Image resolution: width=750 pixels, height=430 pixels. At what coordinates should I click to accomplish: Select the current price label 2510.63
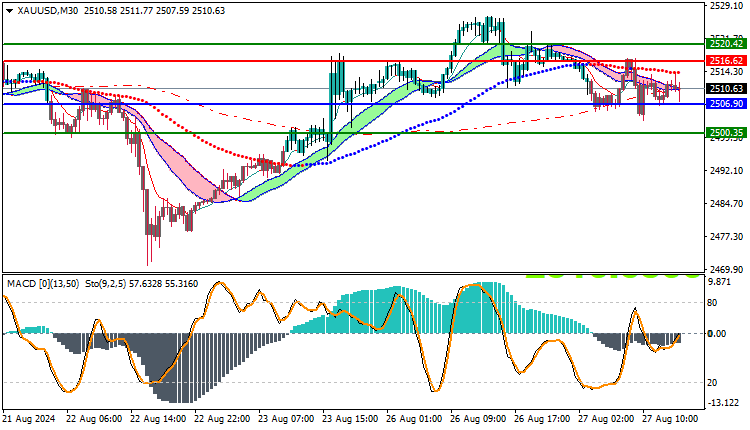click(x=726, y=88)
